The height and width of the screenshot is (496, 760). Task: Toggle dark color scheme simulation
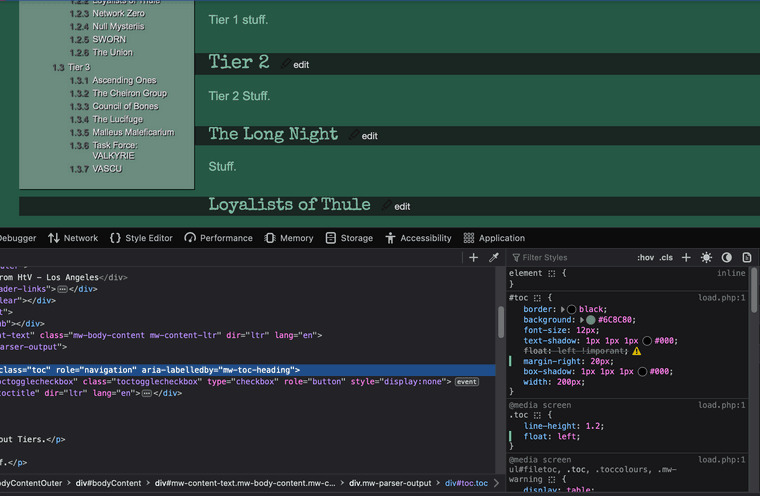click(726, 258)
